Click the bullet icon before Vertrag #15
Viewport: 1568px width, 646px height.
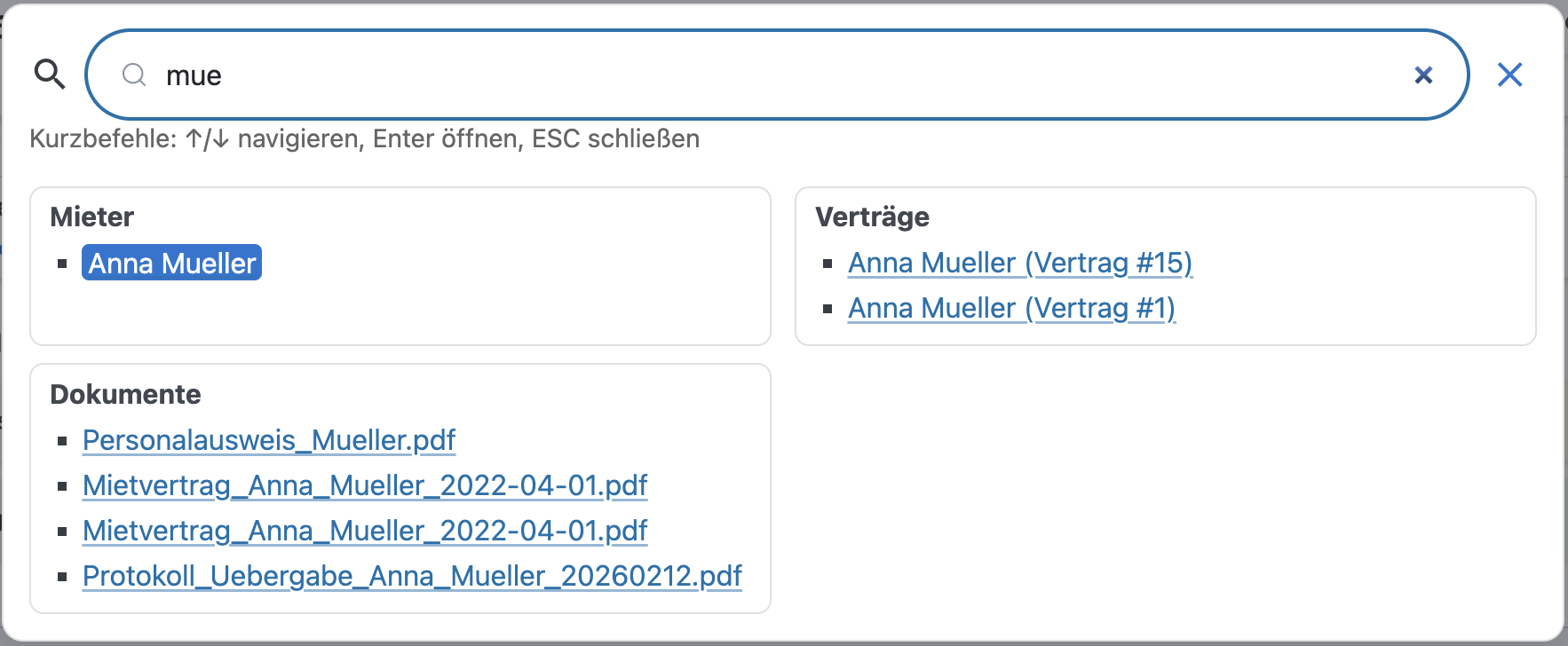coord(828,264)
